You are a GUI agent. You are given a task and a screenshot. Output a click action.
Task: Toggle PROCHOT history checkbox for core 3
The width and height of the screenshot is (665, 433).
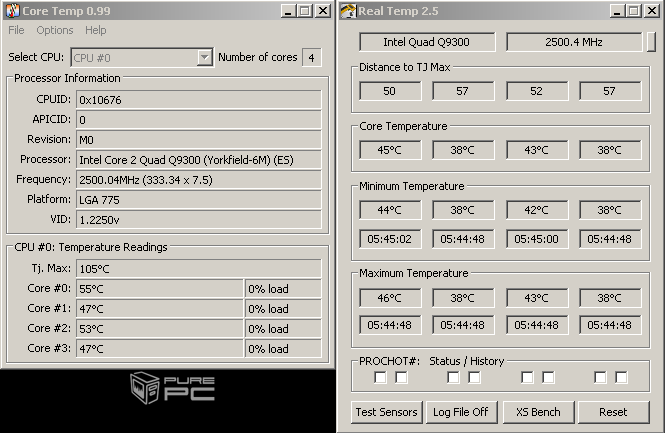click(621, 377)
